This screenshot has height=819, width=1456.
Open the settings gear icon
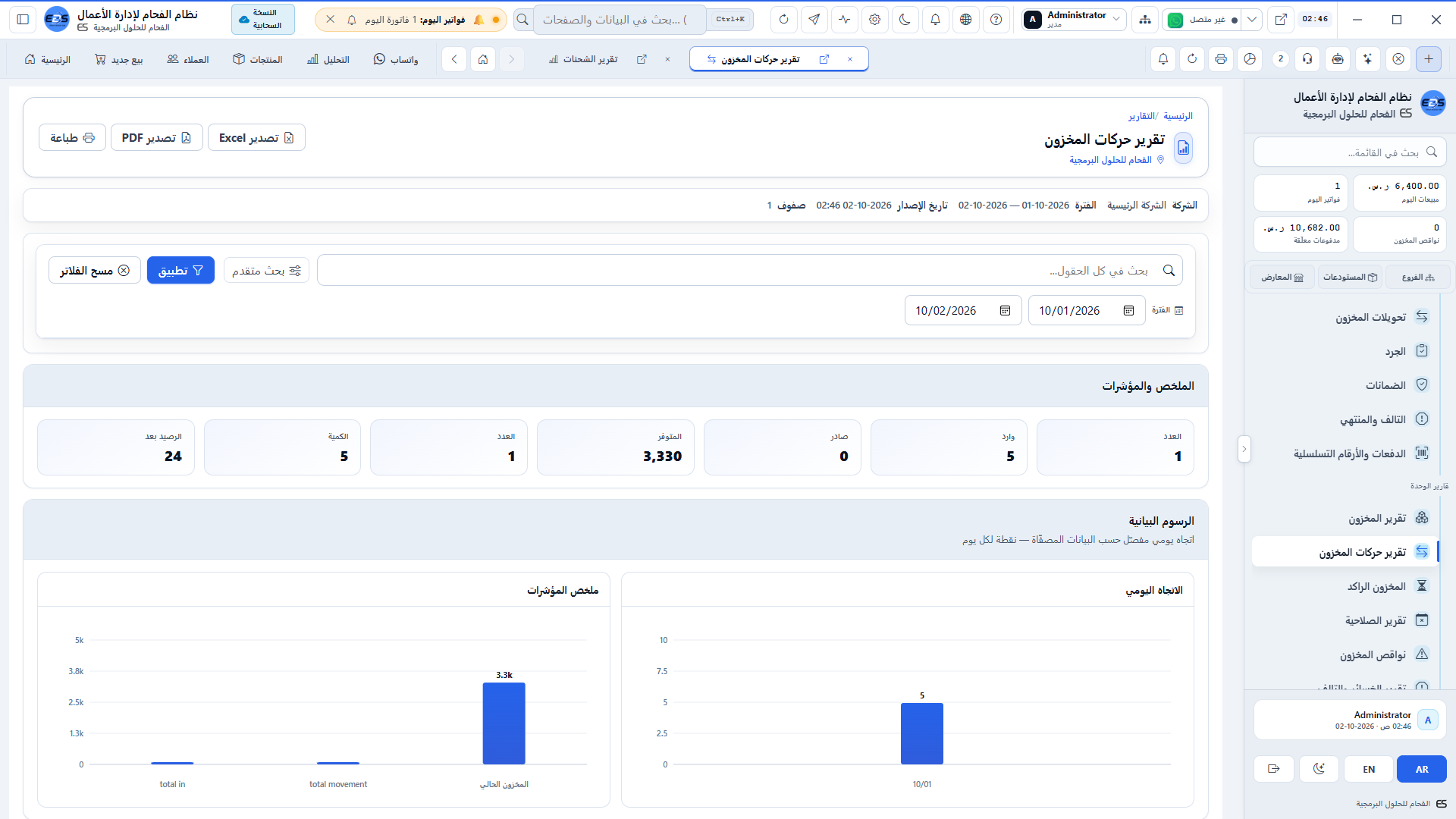(x=875, y=20)
